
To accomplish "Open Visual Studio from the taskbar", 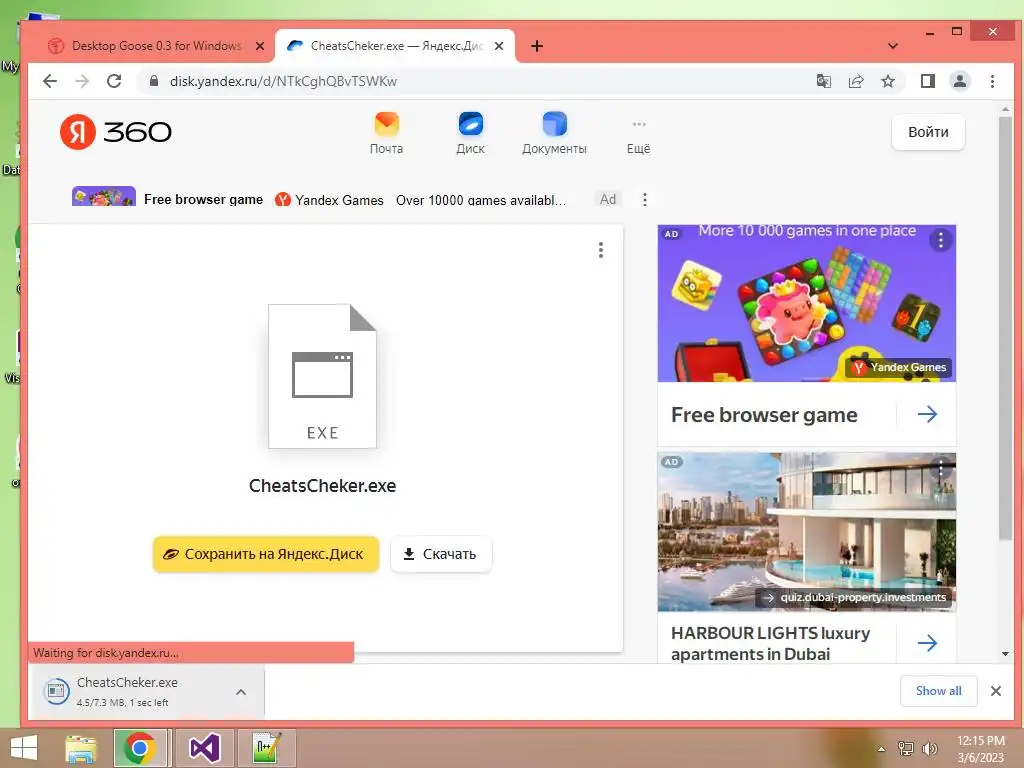I will point(204,748).
